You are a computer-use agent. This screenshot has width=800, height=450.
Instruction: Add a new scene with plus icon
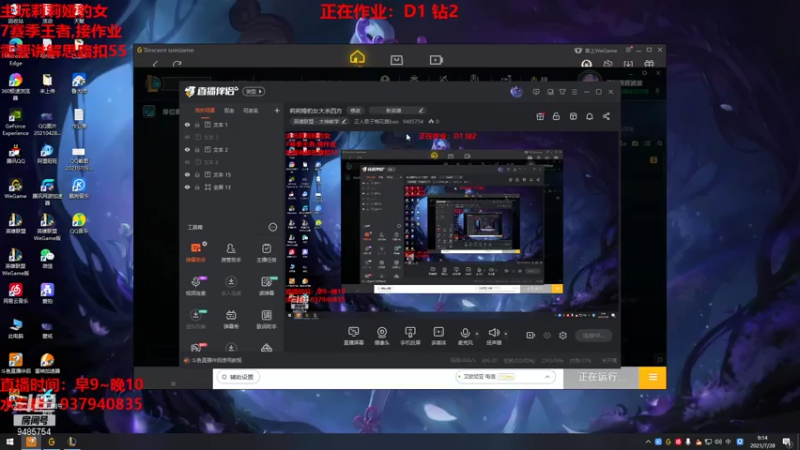pyautogui.click(x=277, y=110)
